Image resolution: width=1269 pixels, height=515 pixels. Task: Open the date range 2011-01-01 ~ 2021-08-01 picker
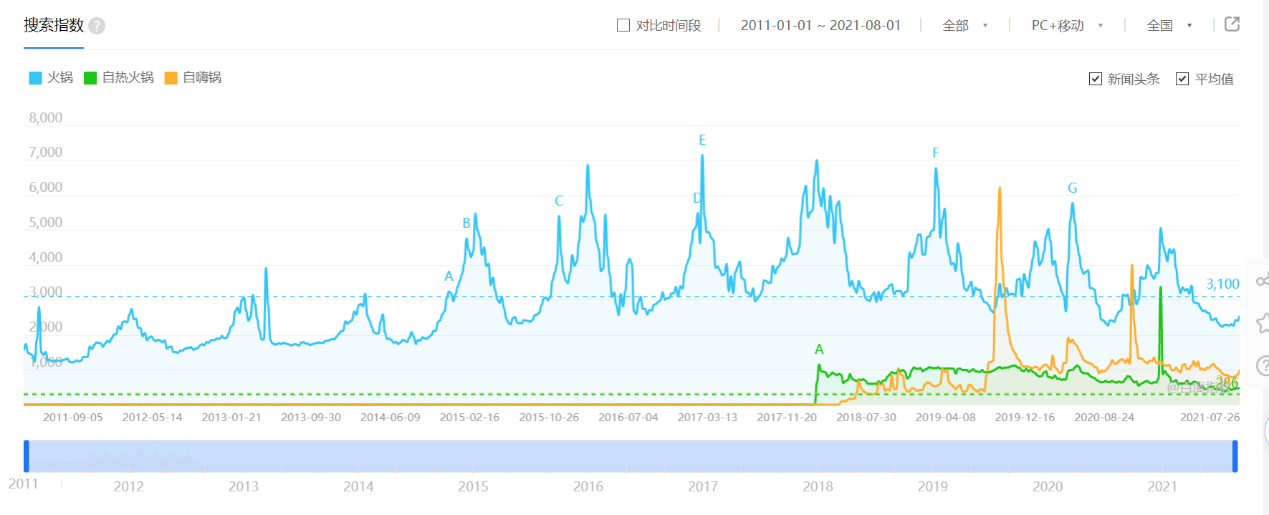pyautogui.click(x=821, y=25)
